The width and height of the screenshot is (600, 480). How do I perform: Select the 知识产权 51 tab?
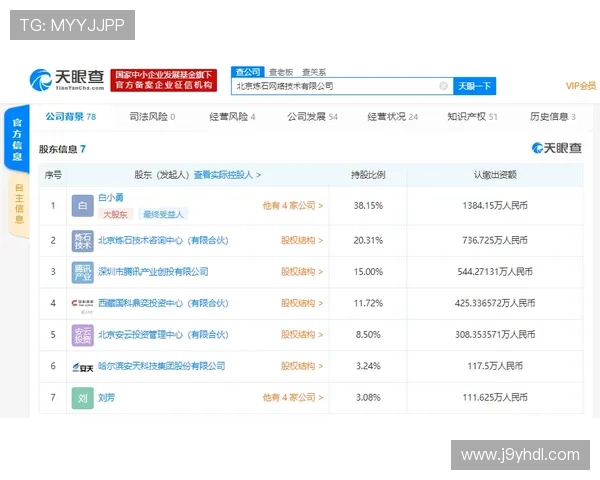click(473, 116)
